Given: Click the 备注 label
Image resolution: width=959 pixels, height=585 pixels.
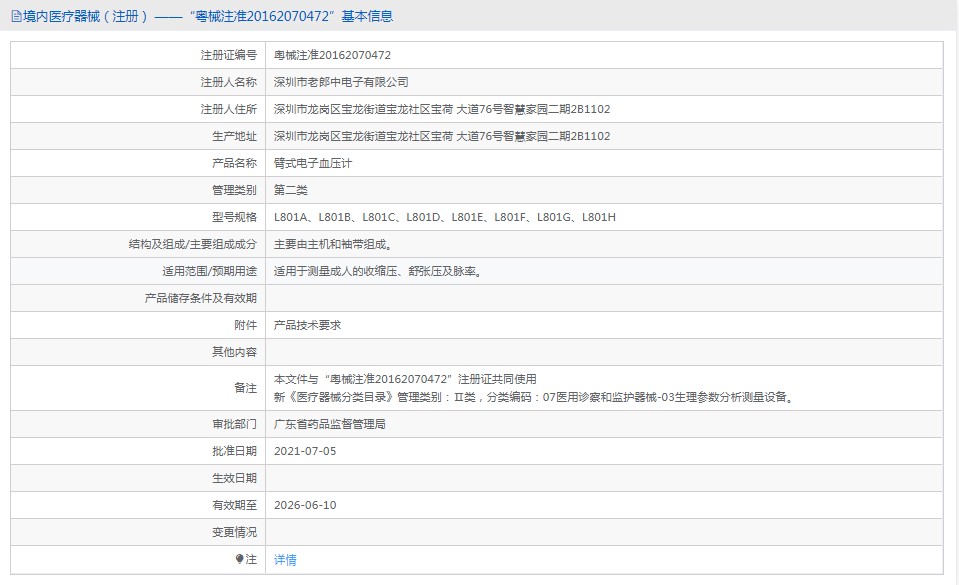Looking at the screenshot, I should click(246, 388).
